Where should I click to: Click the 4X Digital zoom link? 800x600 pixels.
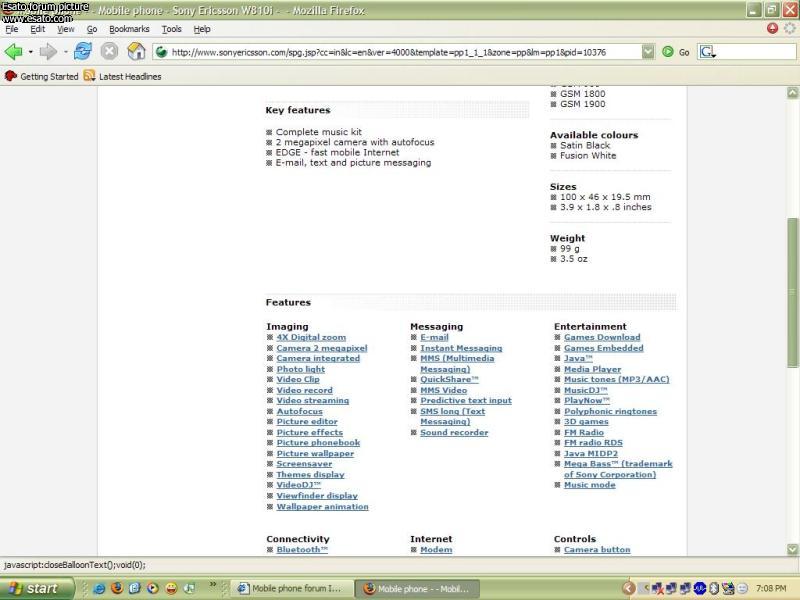coord(311,337)
